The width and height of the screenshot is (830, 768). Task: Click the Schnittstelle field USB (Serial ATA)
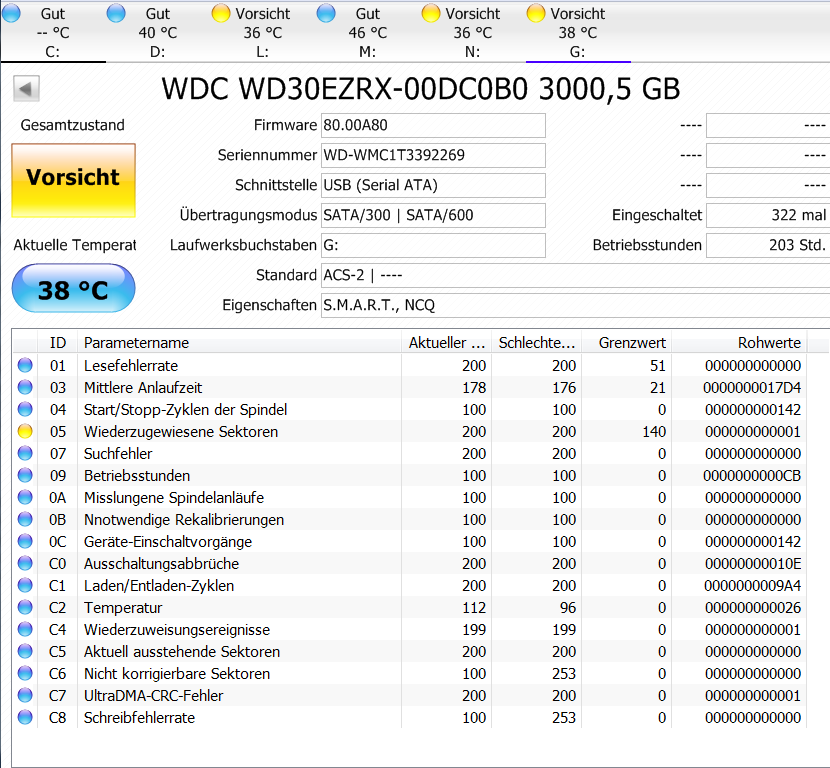pos(433,186)
